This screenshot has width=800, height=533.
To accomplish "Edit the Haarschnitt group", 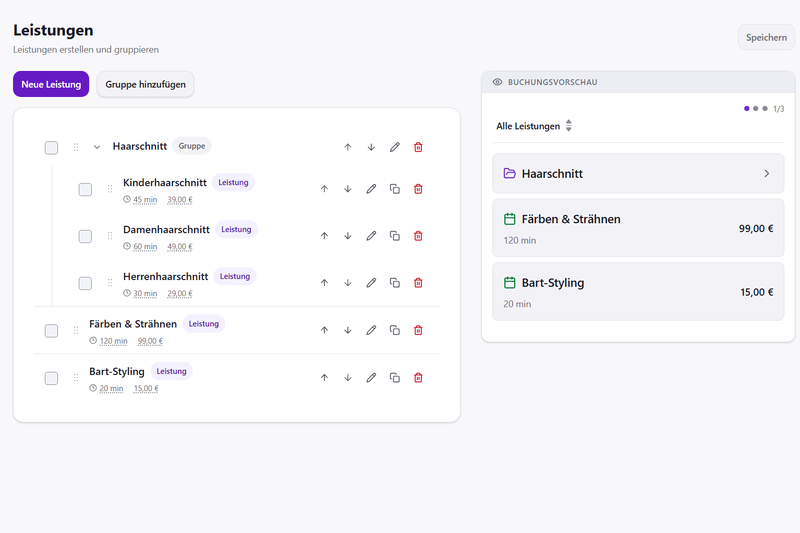I will [394, 147].
